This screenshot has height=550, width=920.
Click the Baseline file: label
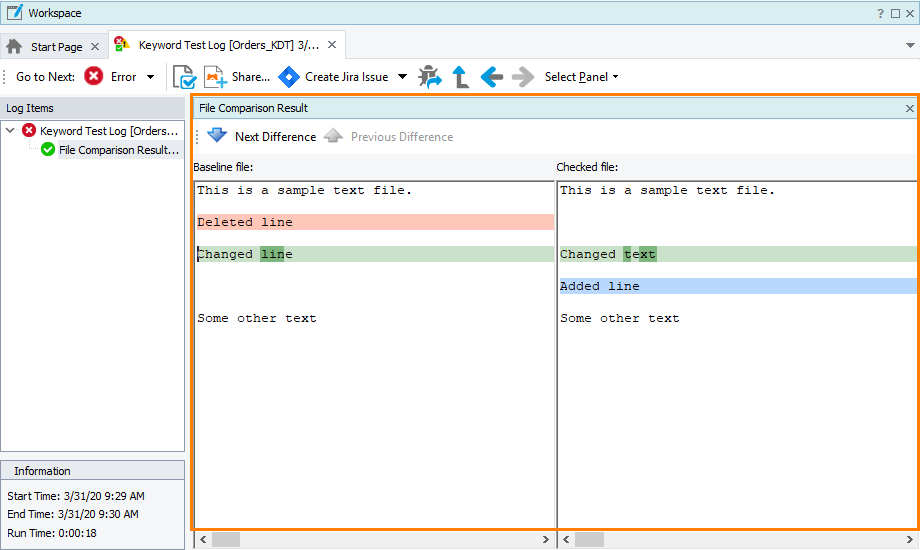(x=223, y=167)
